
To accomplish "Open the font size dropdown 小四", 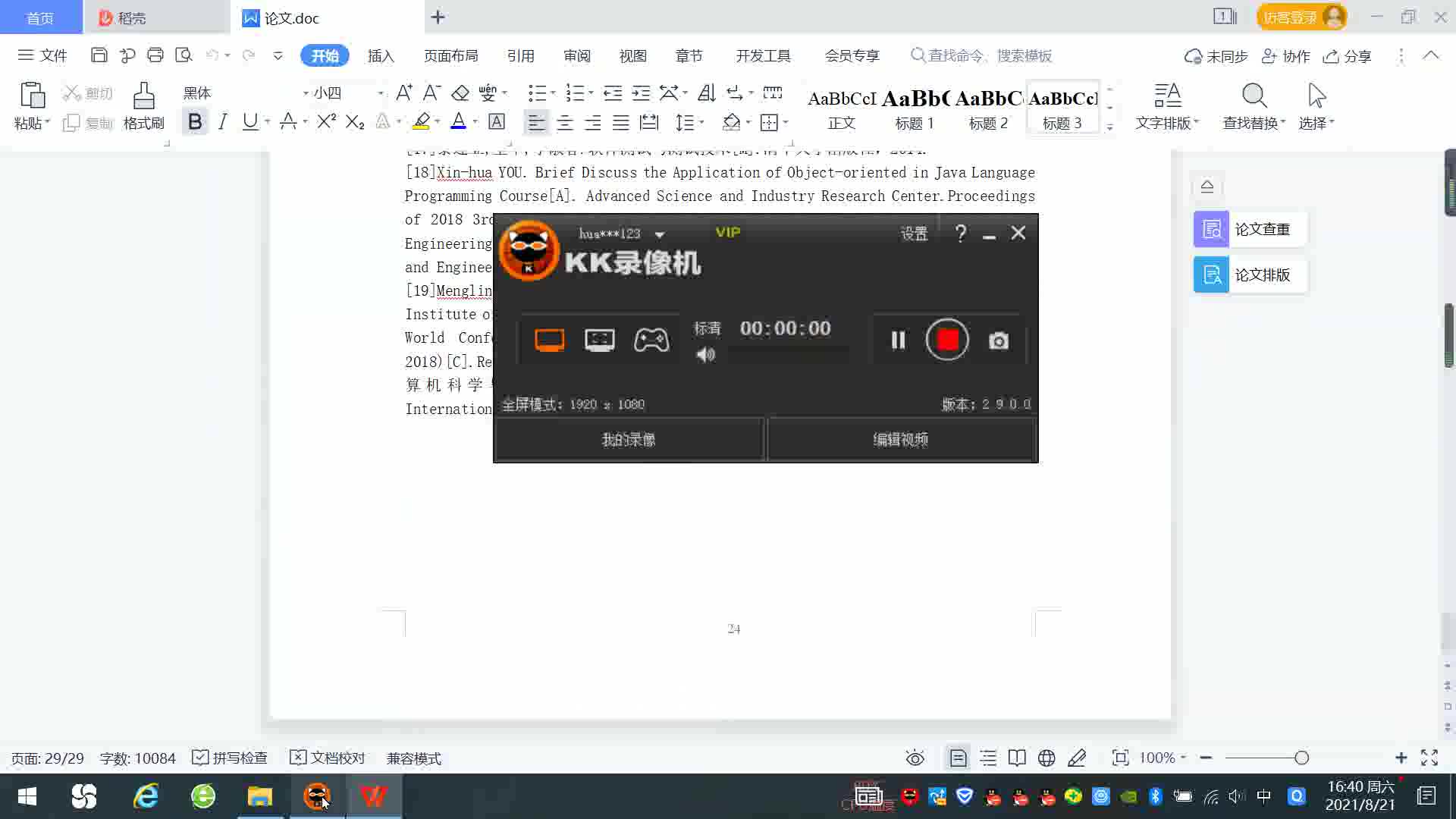I will pos(380,93).
